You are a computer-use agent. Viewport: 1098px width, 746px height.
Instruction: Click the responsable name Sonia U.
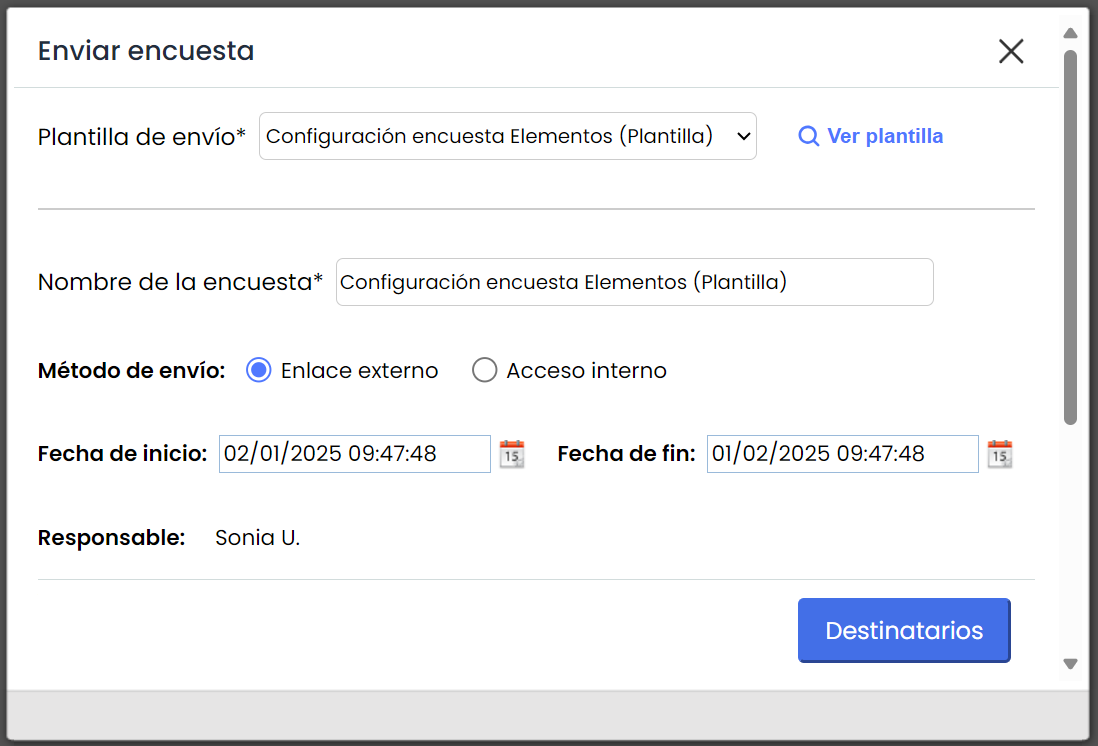tap(258, 538)
